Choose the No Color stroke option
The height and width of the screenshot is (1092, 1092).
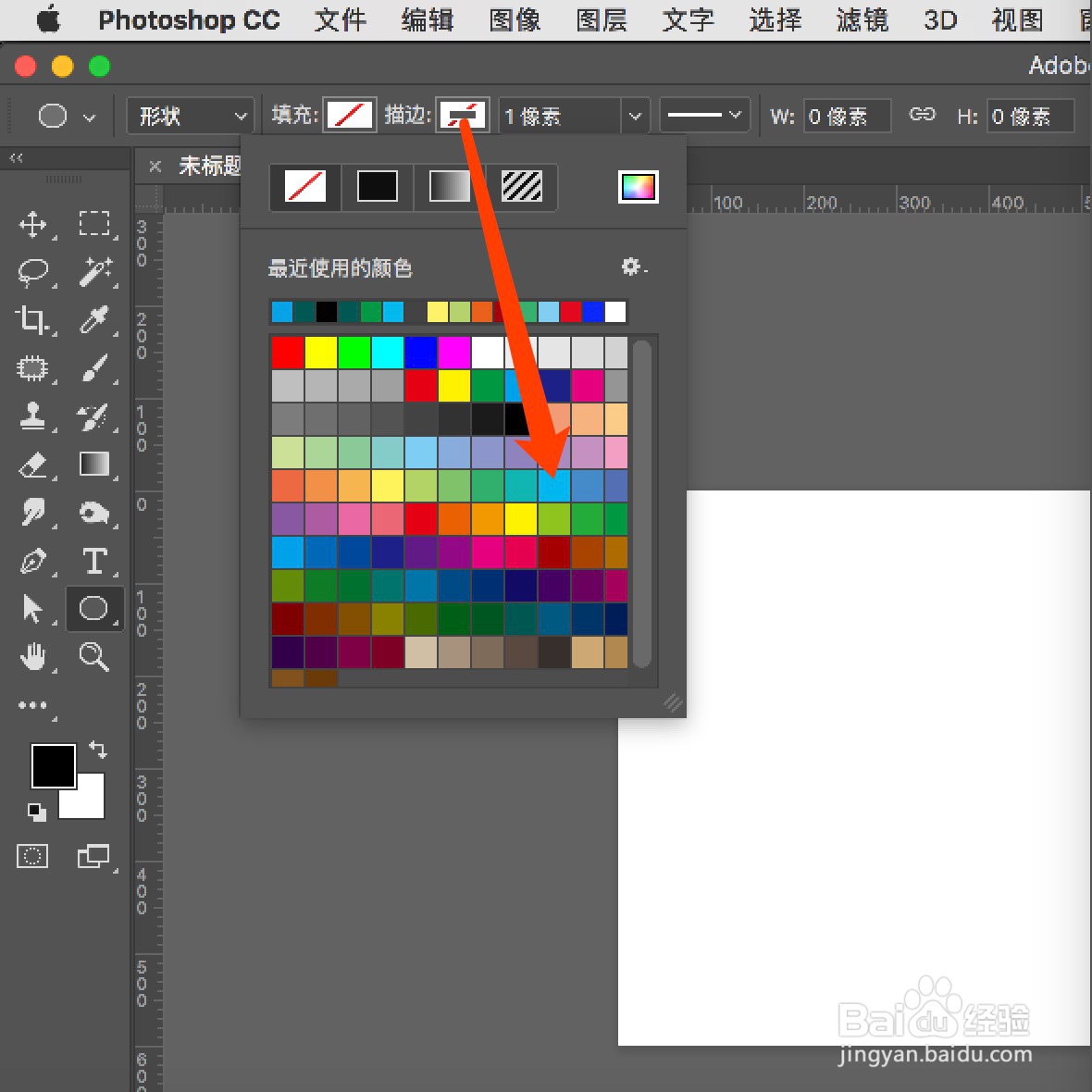[x=305, y=187]
